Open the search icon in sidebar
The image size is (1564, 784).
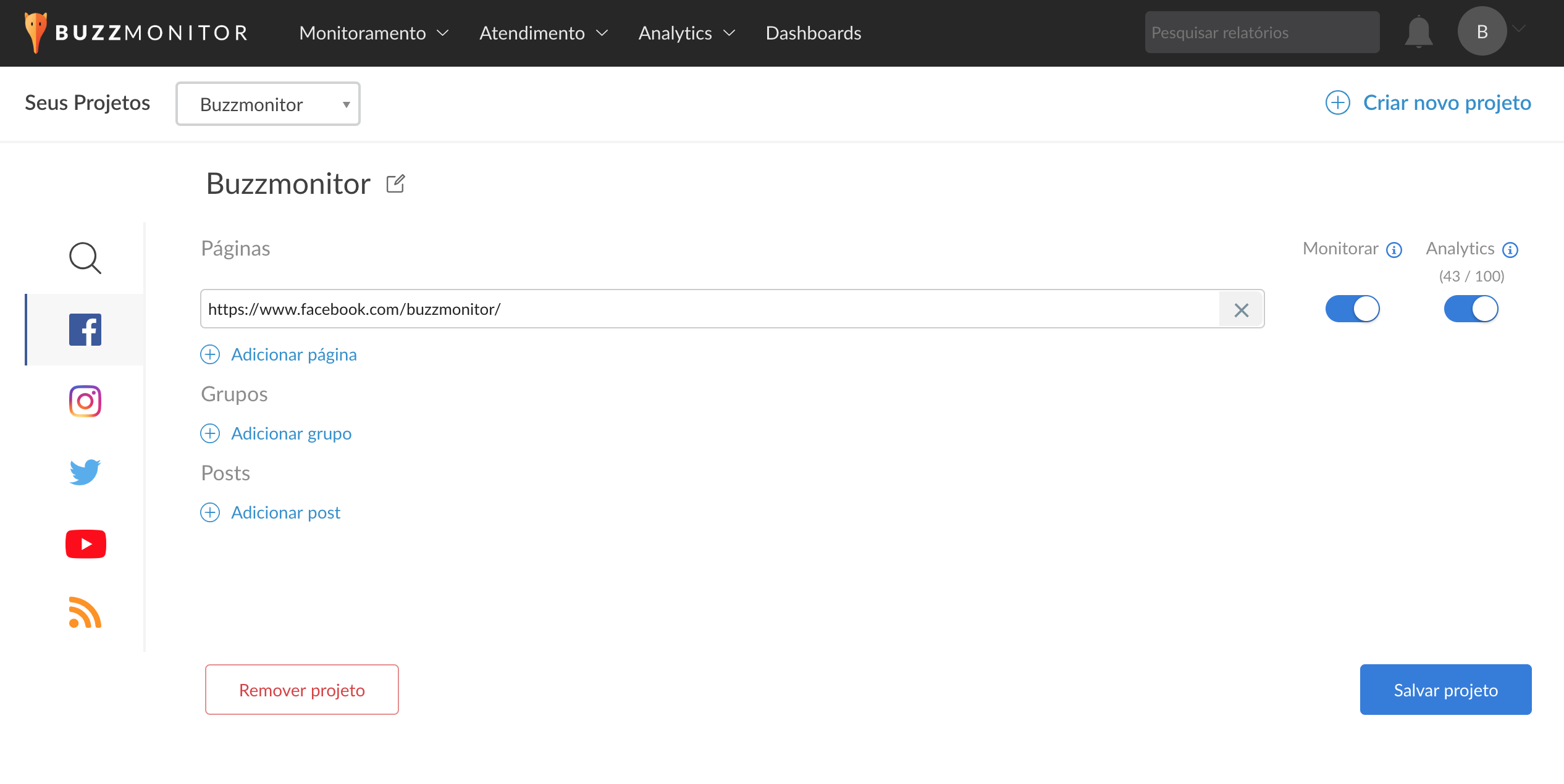click(85, 258)
